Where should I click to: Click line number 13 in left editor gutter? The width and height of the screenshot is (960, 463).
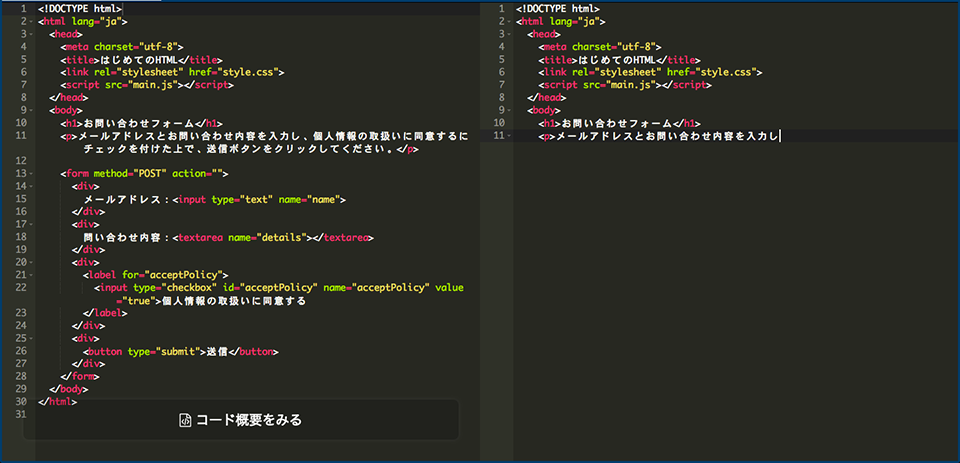[20, 173]
